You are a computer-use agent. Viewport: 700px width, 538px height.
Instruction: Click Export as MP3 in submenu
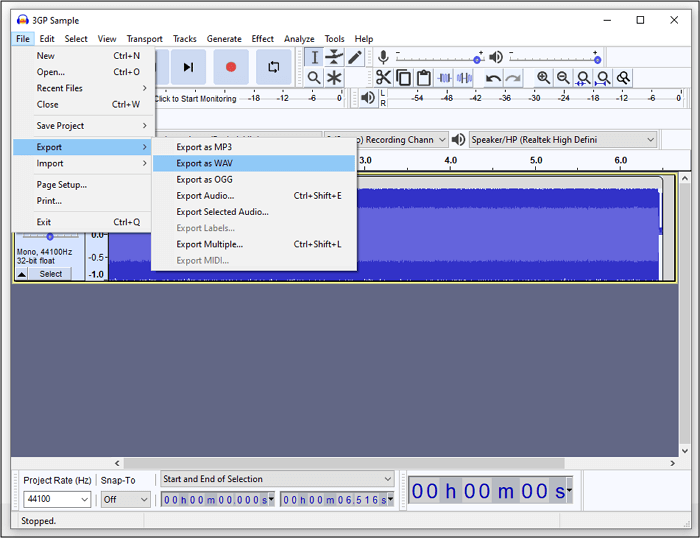tap(204, 147)
